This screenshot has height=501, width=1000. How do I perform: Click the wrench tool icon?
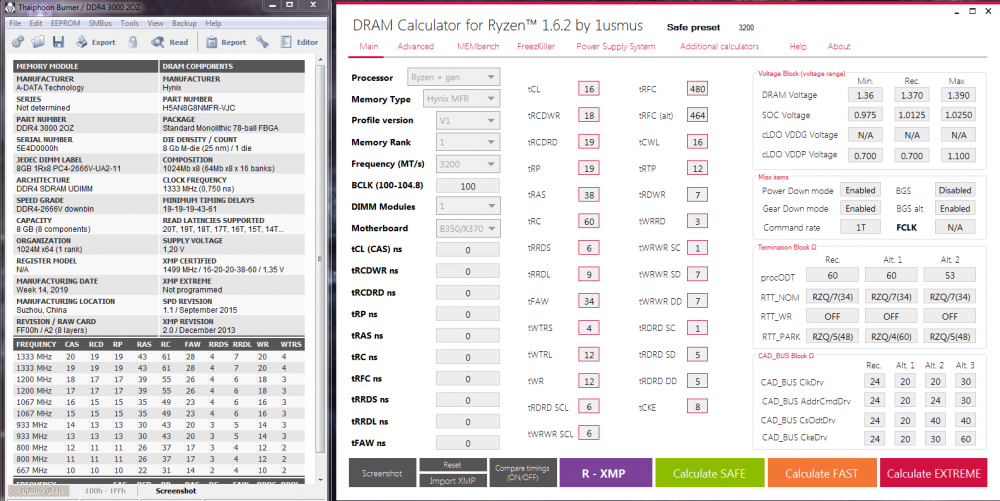pyautogui.click(x=262, y=42)
